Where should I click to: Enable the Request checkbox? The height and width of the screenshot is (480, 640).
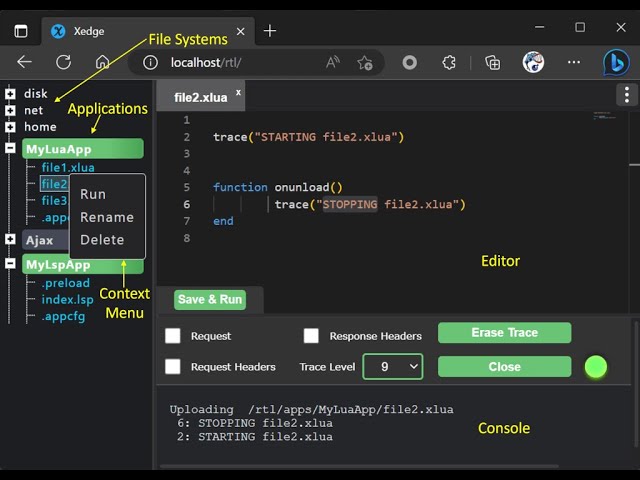173,336
